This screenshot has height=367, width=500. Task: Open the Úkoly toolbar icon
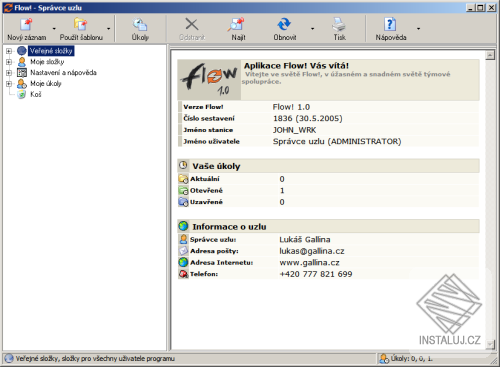pos(140,24)
